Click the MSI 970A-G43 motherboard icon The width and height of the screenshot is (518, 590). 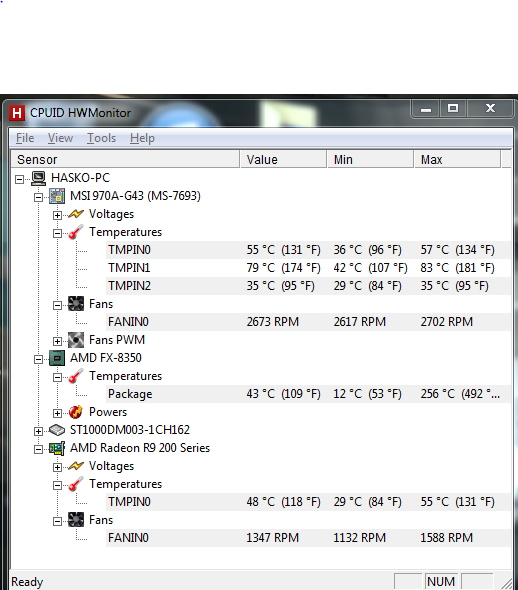pyautogui.click(x=57, y=196)
